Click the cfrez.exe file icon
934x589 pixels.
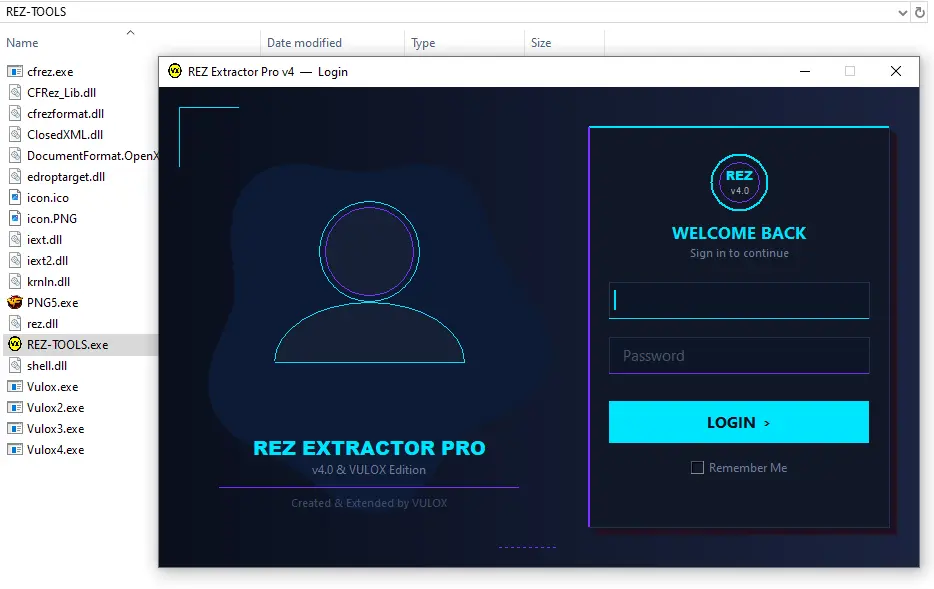coord(15,71)
